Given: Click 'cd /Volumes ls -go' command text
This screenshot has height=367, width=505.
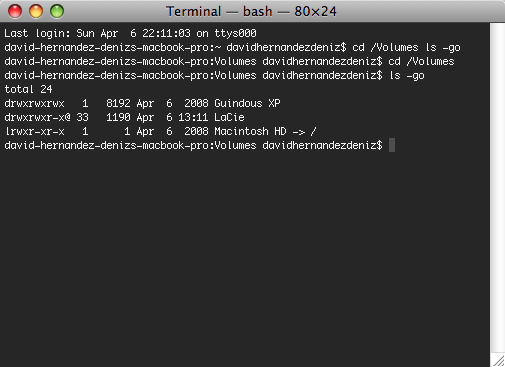Looking at the screenshot, I should [x=406, y=47].
